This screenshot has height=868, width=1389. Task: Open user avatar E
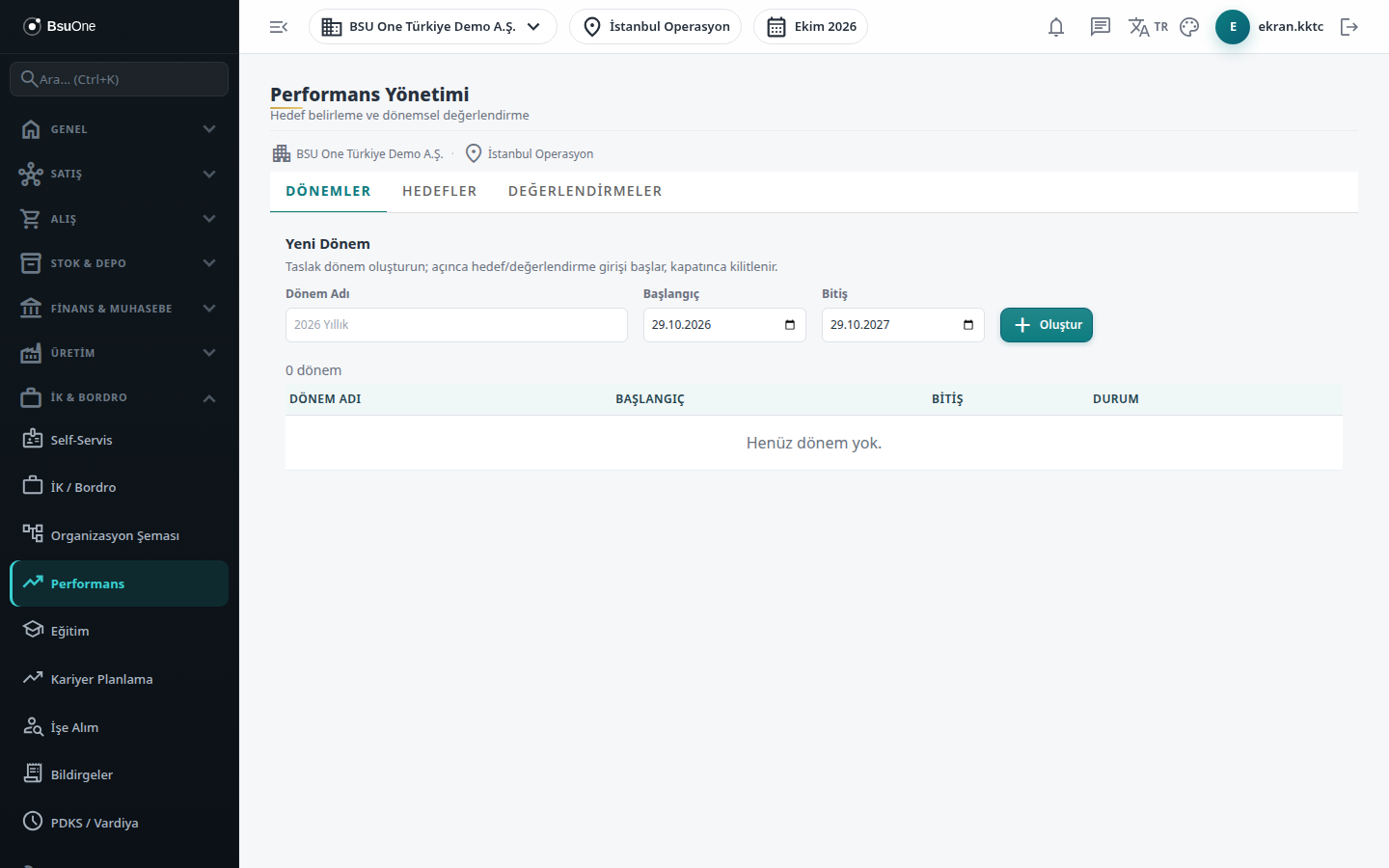pos(1233,27)
